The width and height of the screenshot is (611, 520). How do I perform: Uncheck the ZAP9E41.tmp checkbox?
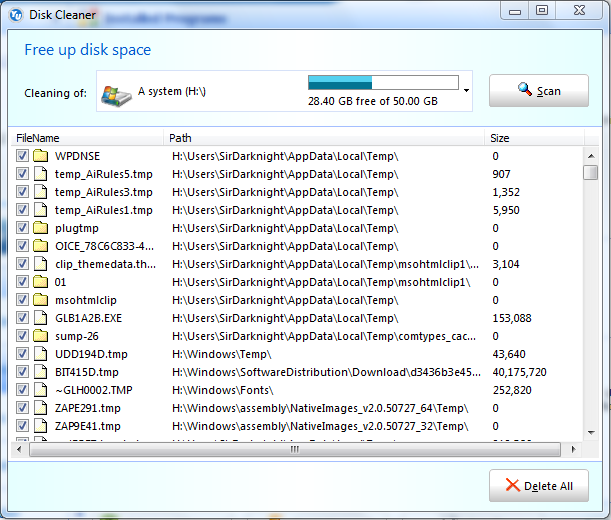coord(22,426)
